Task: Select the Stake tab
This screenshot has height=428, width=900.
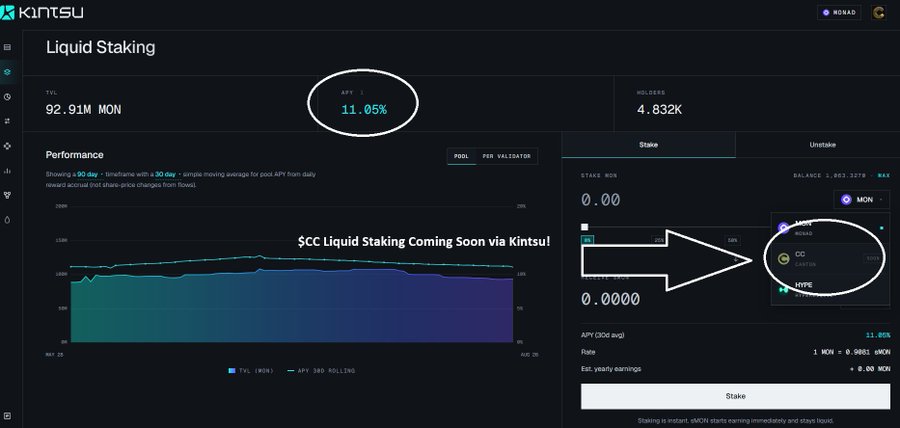Action: pyautogui.click(x=649, y=145)
